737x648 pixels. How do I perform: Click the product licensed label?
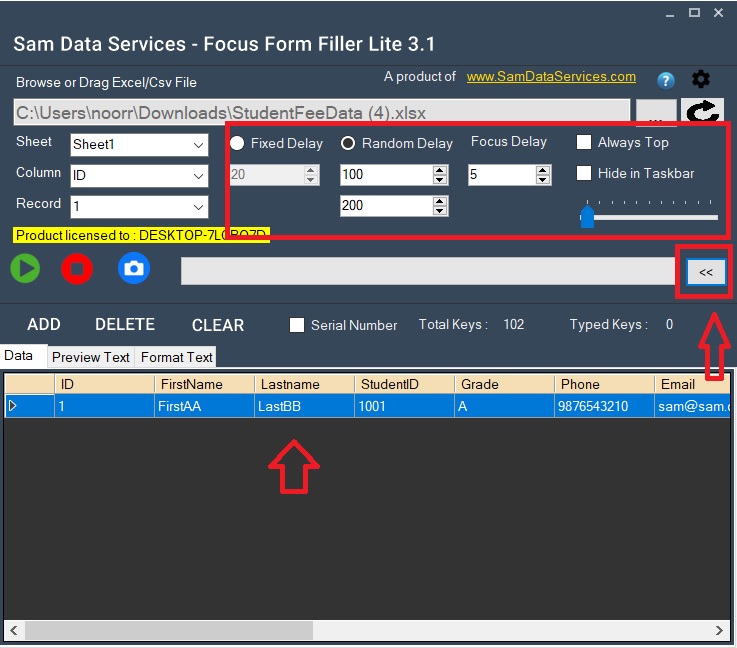pos(141,235)
